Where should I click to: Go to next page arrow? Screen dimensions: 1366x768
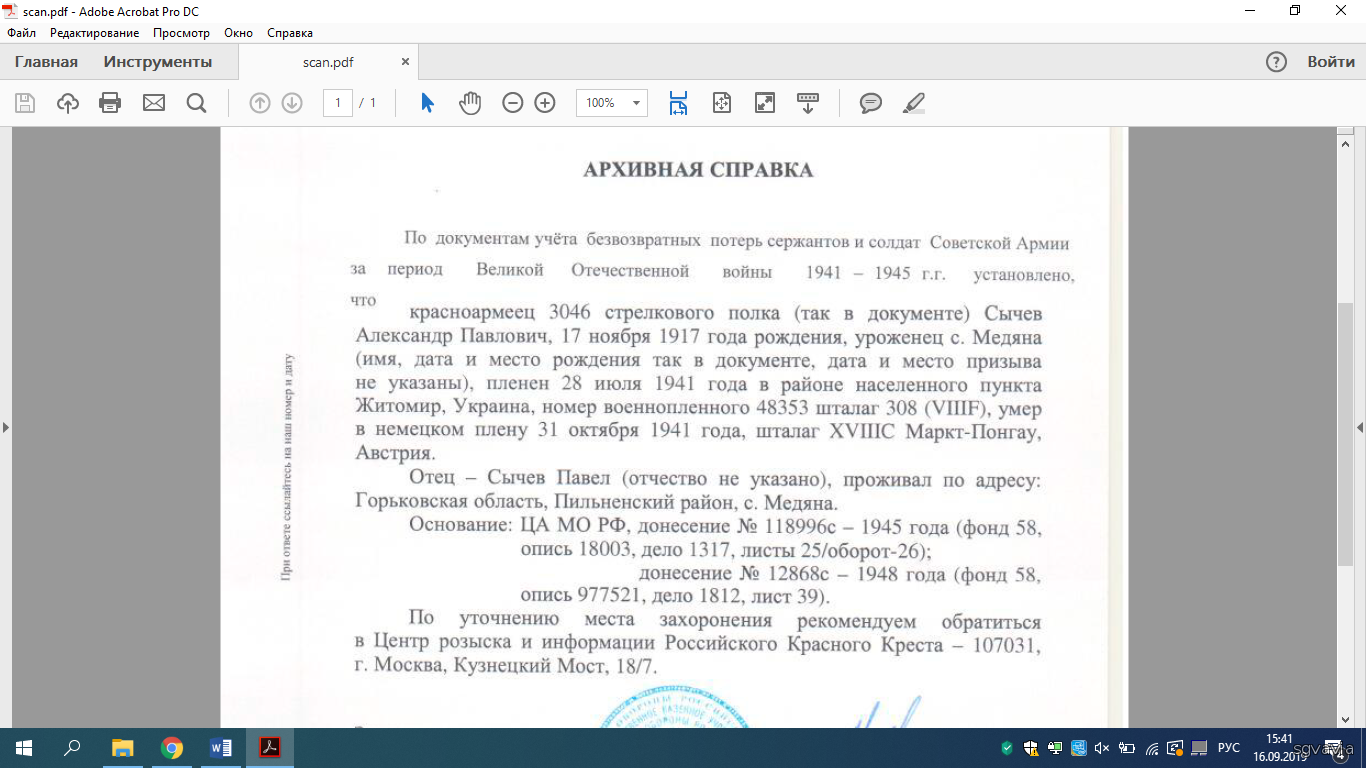(x=292, y=103)
